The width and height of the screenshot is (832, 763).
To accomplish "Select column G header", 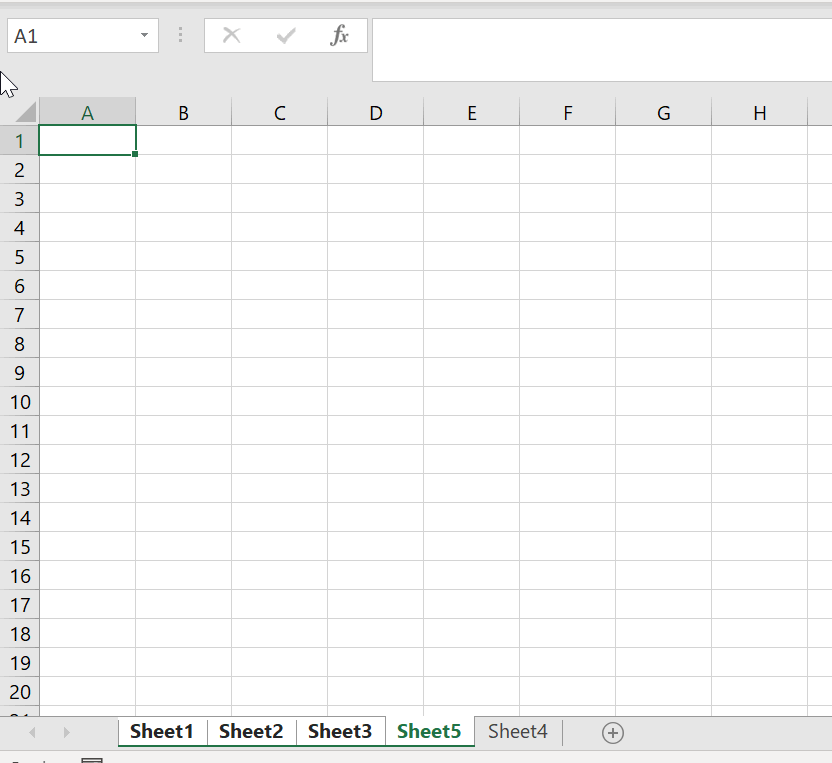I will click(x=664, y=112).
